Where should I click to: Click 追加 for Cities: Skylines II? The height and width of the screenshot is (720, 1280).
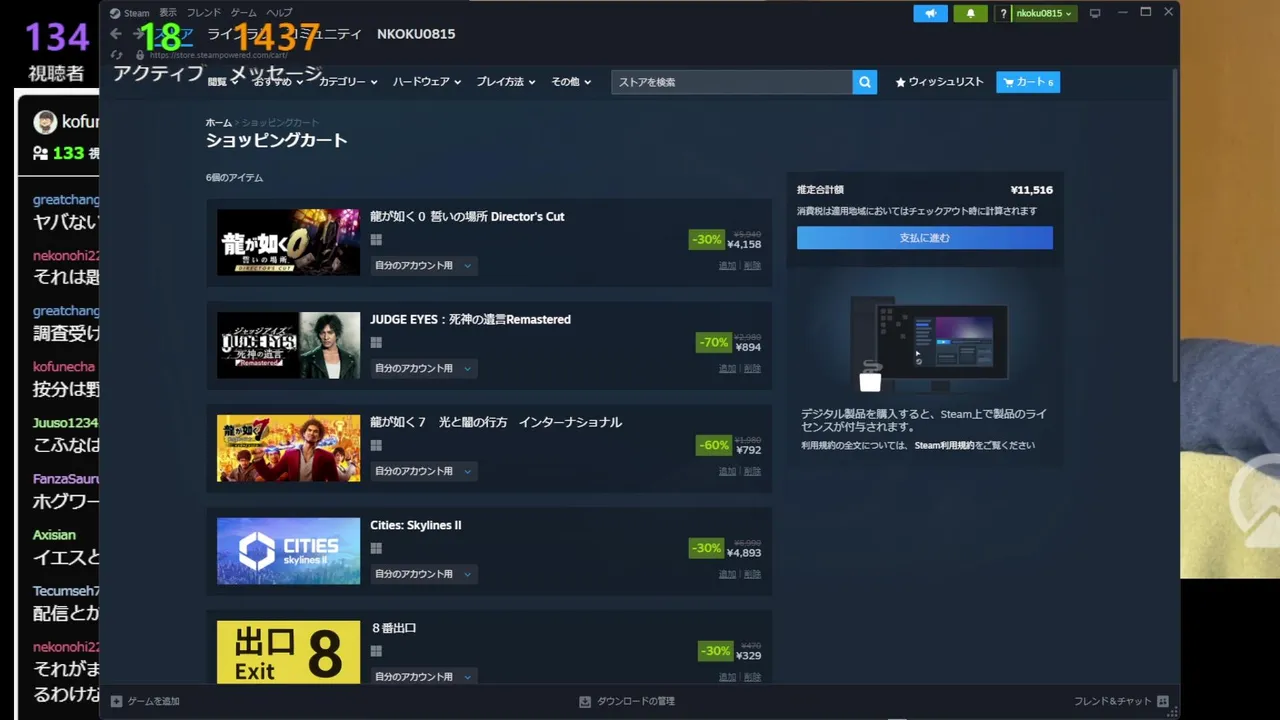click(x=727, y=574)
